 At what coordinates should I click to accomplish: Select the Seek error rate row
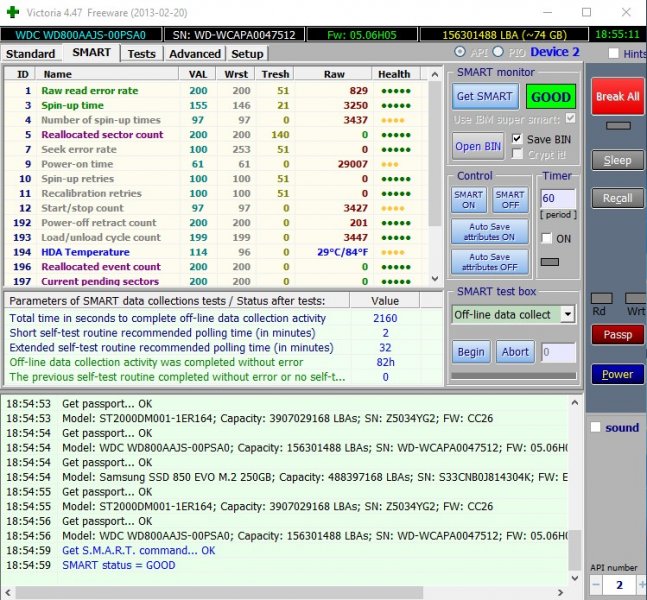[x=215, y=149]
